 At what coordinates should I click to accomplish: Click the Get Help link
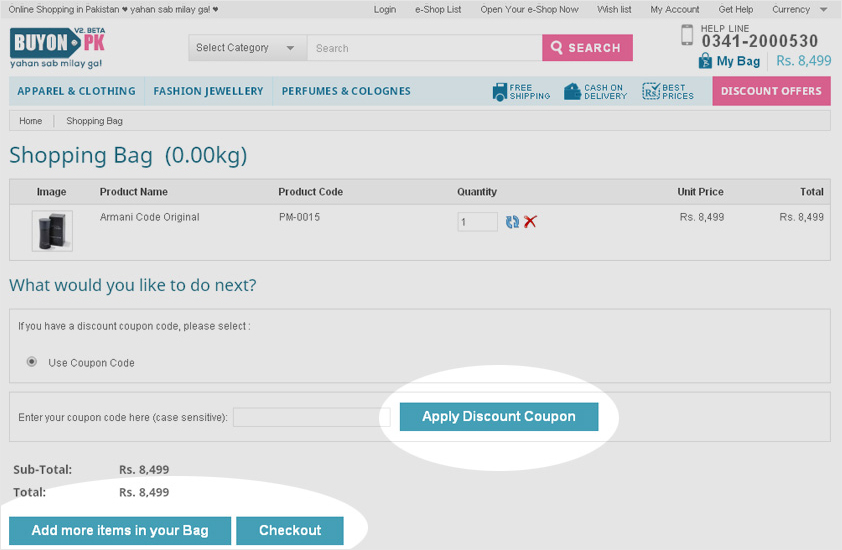736,10
